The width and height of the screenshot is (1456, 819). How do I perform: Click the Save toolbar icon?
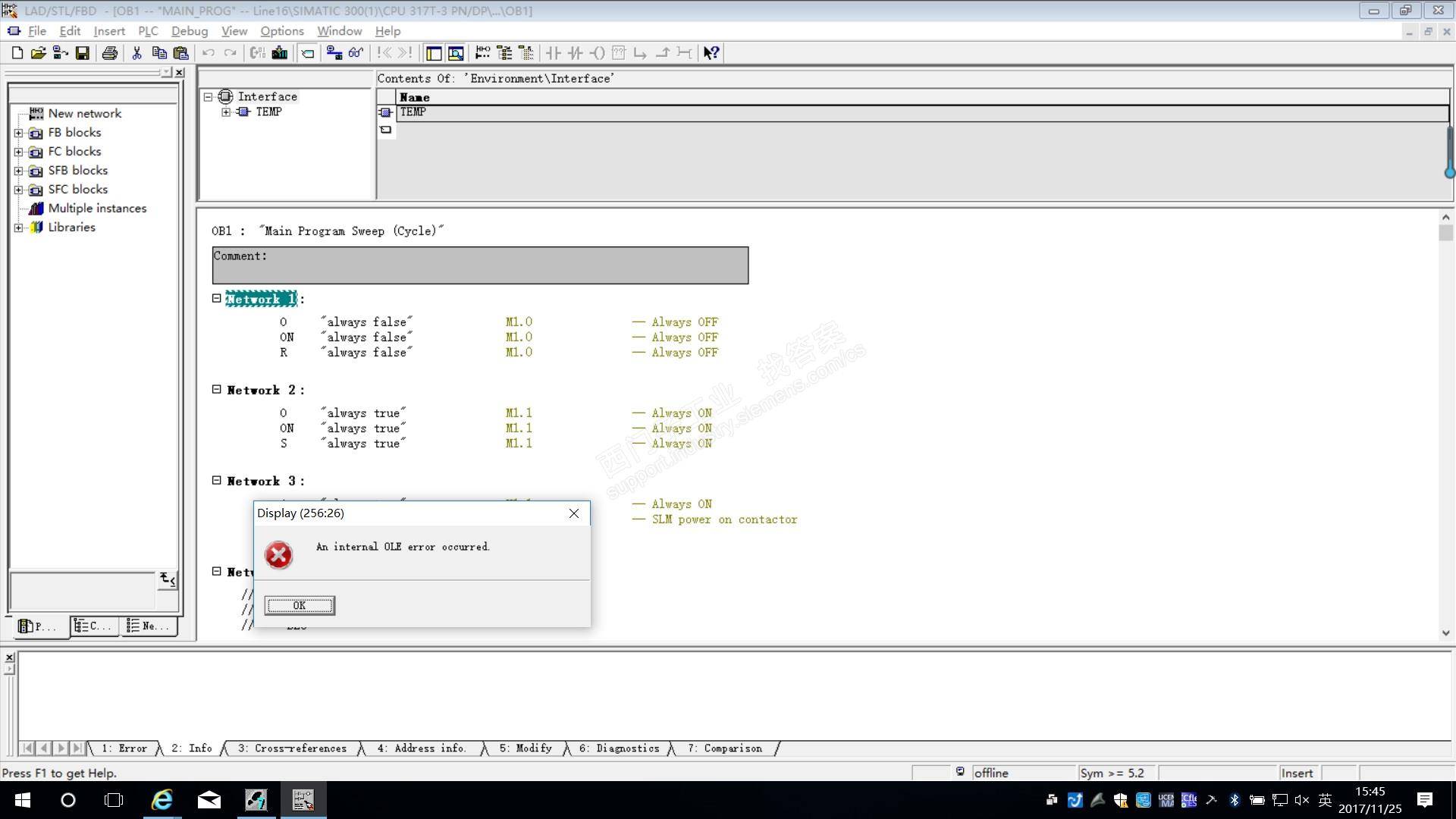[83, 53]
